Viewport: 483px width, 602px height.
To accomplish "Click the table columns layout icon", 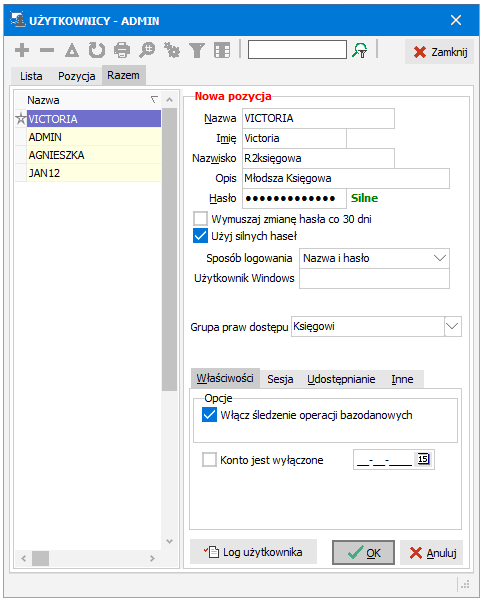I will 222,50.
